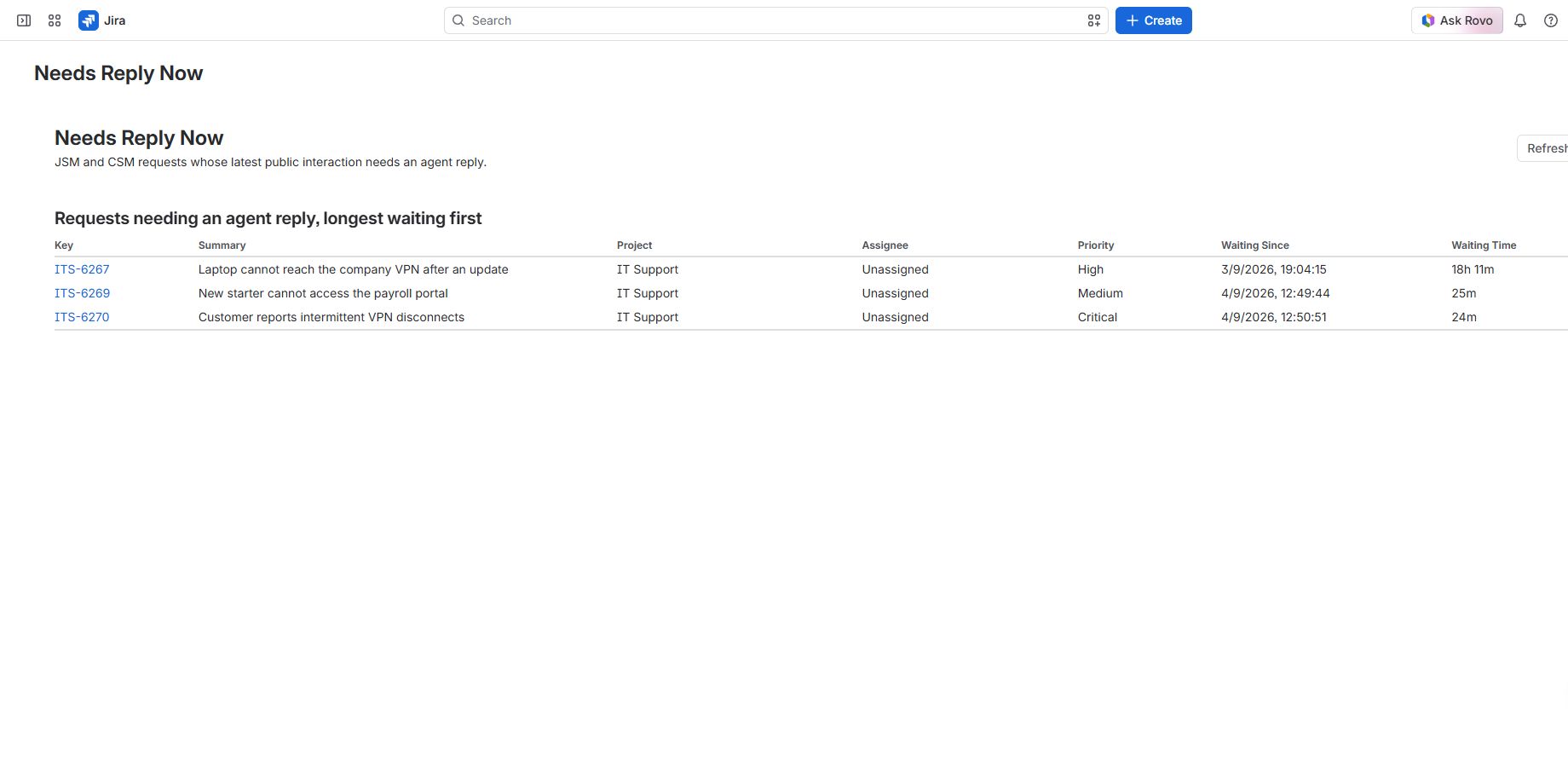Viewport: 1568px width, 767px height.
Task: Click the 18h 11m waiting time
Action: tap(1473, 269)
